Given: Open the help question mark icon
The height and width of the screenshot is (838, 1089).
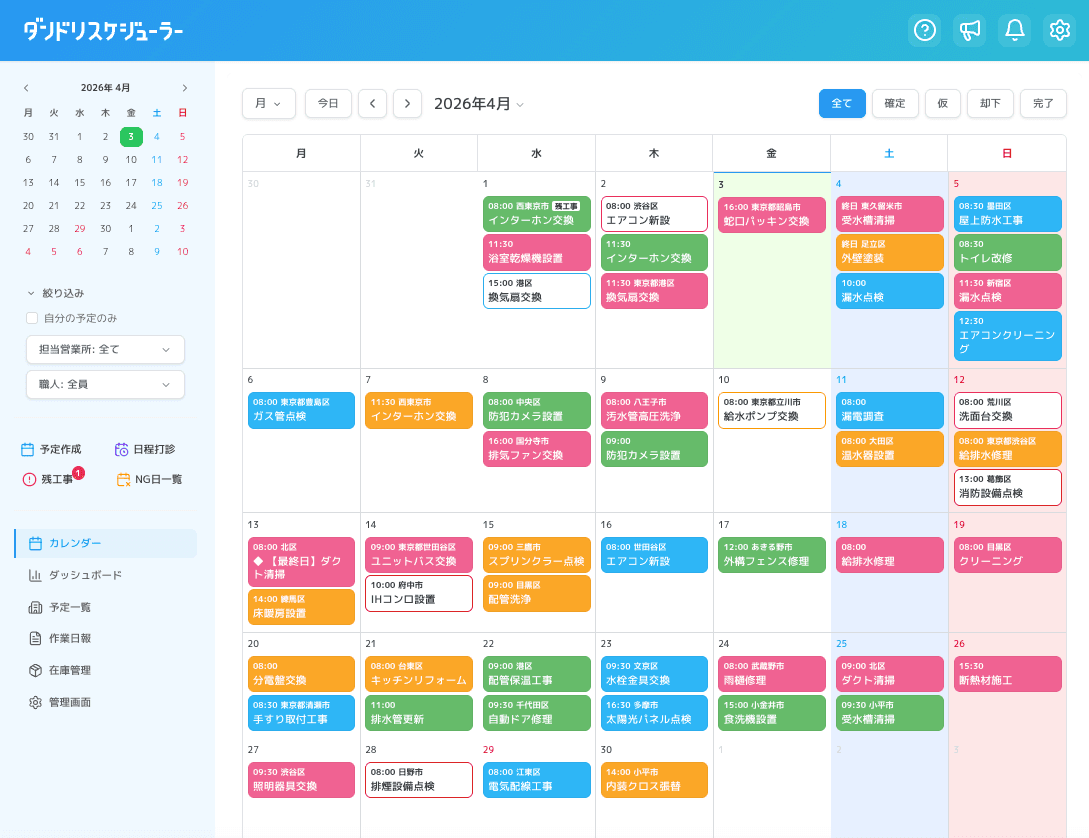Looking at the screenshot, I should [x=924, y=30].
